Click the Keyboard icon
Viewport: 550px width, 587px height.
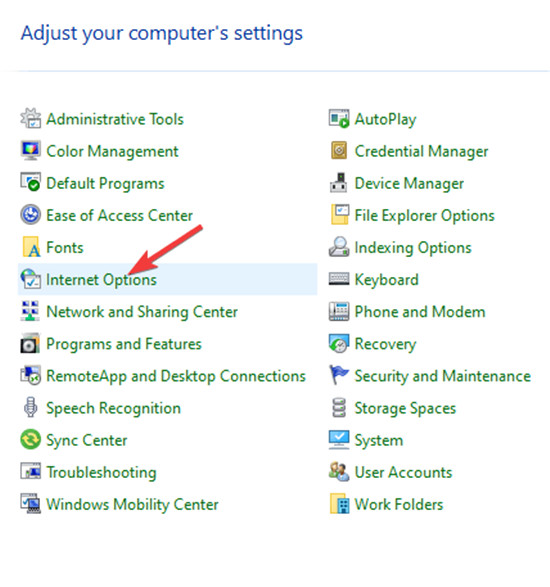[x=339, y=279]
